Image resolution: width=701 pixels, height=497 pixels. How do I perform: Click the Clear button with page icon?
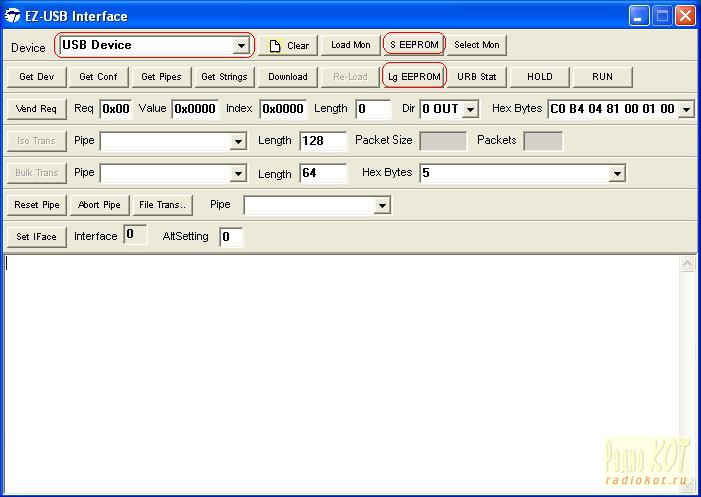tap(288, 45)
